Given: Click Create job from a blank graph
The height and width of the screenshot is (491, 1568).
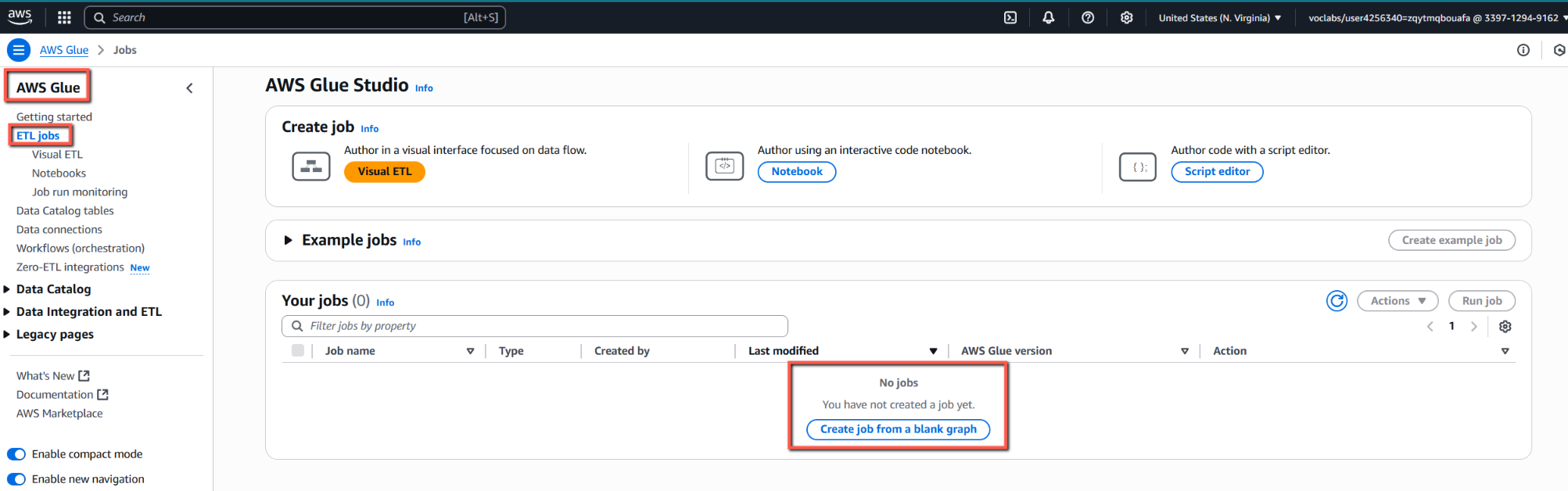Looking at the screenshot, I should tap(898, 429).
